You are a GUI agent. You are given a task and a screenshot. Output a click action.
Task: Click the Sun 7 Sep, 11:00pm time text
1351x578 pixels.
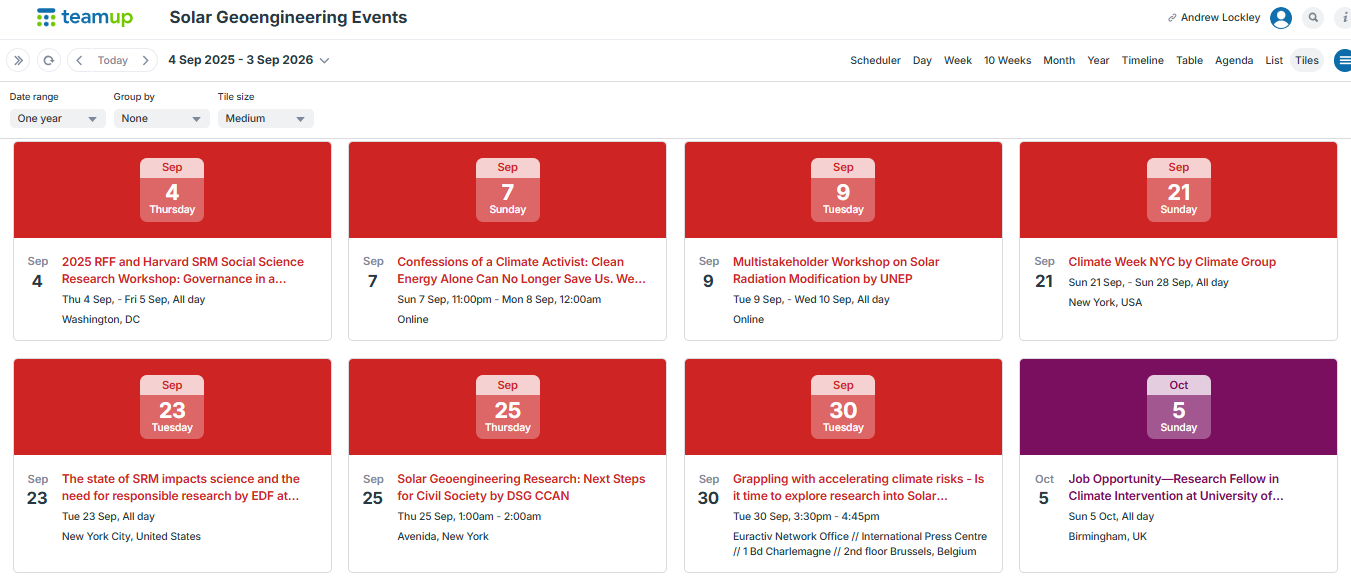pos(499,299)
